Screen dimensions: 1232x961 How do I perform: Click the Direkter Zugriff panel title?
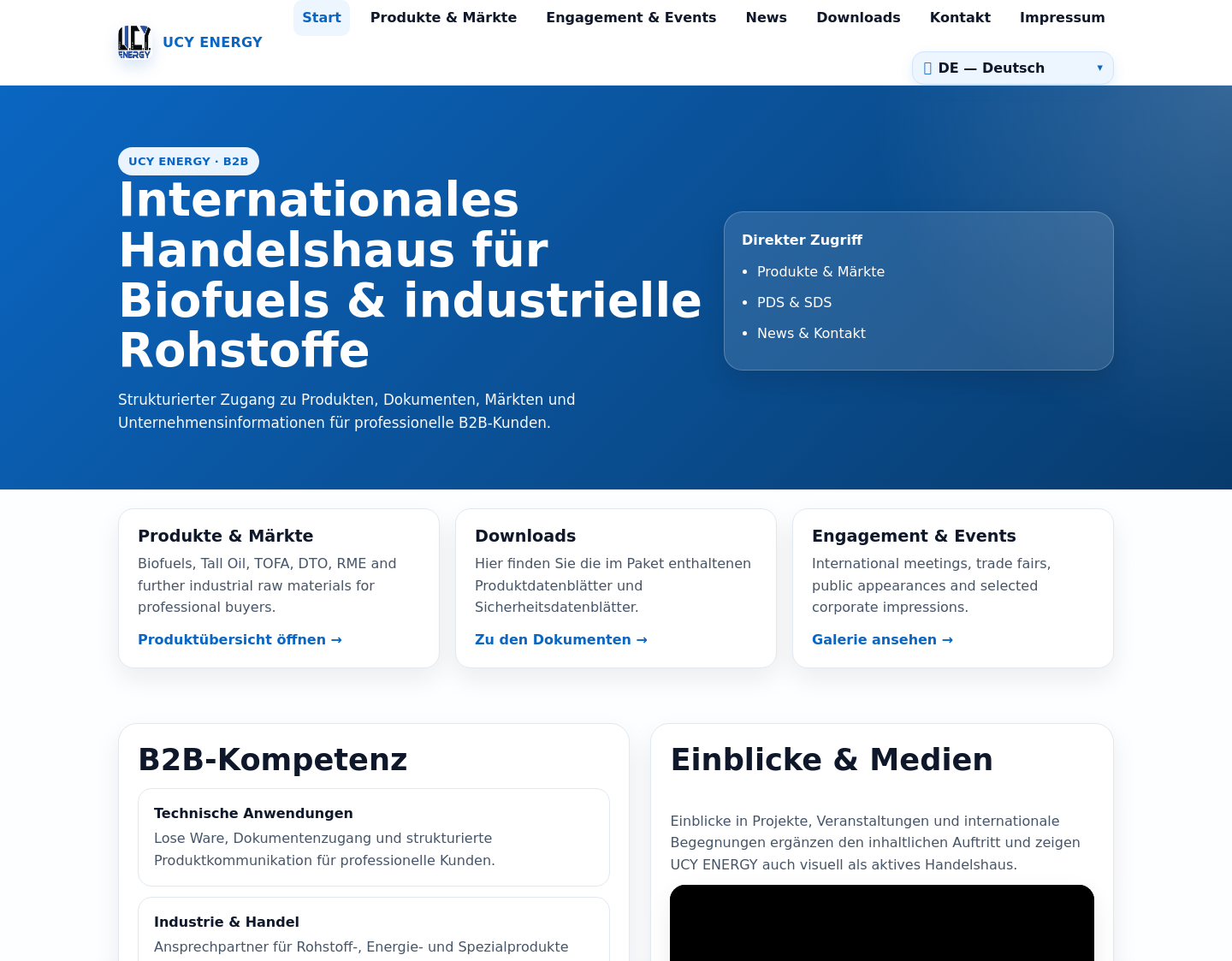coord(802,240)
